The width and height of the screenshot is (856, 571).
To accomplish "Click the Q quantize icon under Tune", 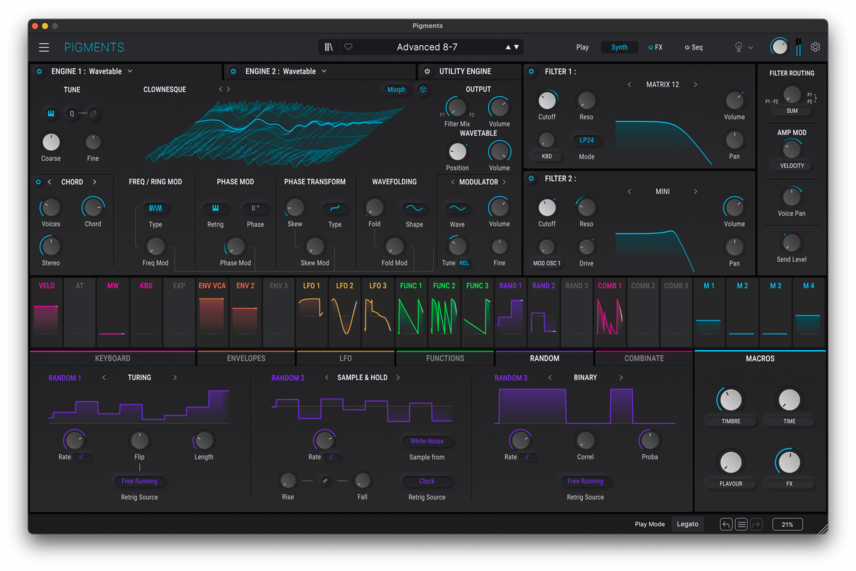I will (72, 114).
